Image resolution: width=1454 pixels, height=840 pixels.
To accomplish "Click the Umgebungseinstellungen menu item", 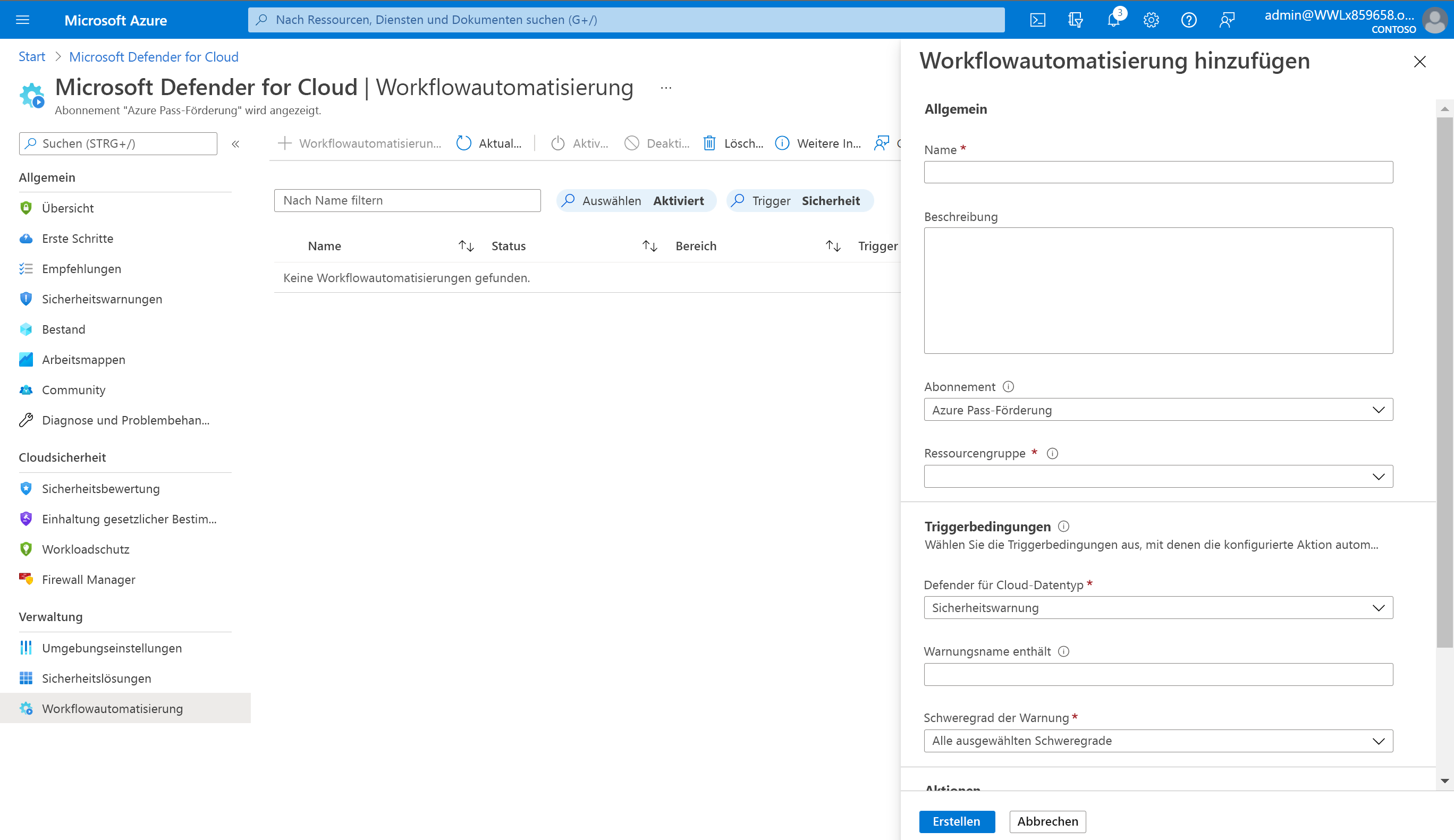I will [x=112, y=647].
